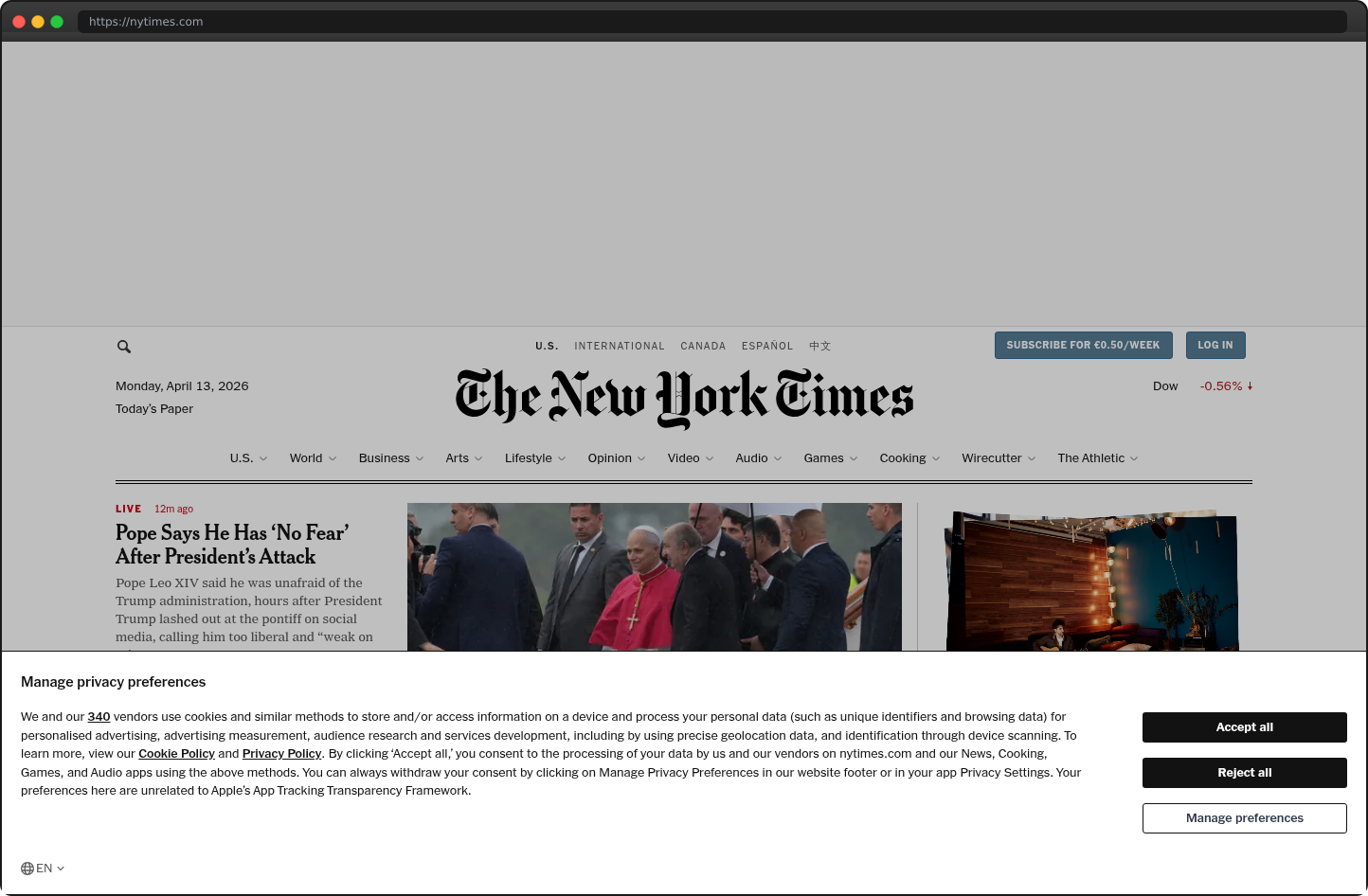The height and width of the screenshot is (896, 1368).
Task: Open the Games section dropdown
Action: click(830, 457)
